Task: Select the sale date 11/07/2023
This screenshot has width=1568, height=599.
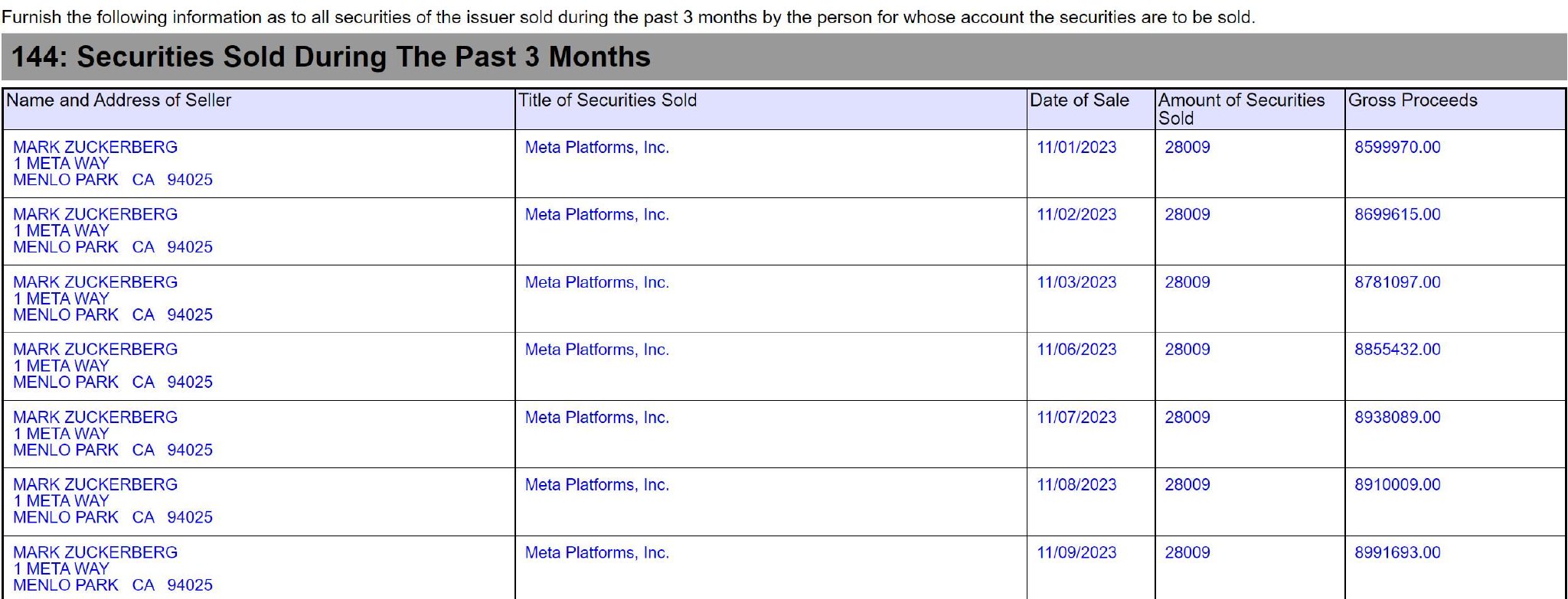Action: point(1076,418)
